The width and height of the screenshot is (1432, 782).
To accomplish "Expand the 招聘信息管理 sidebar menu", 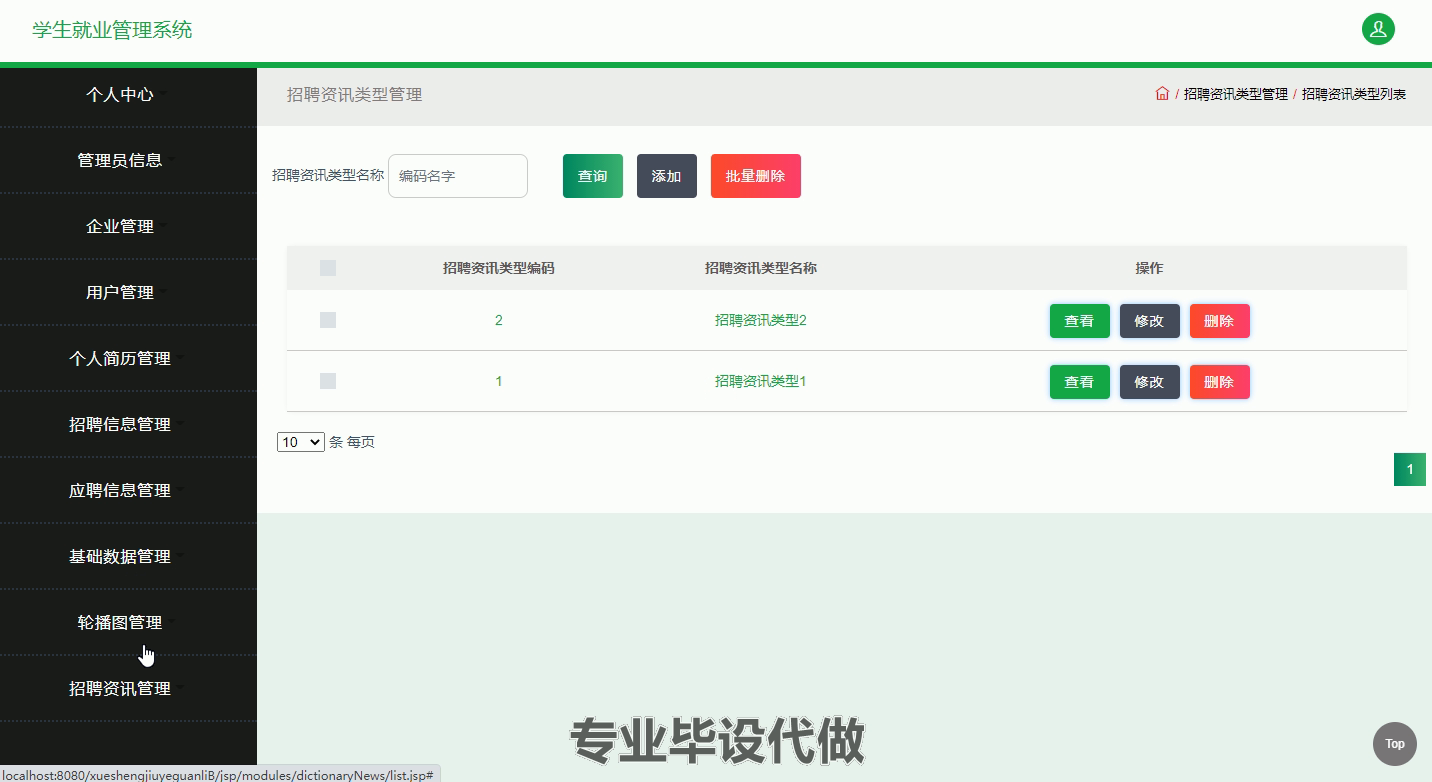I will point(128,424).
